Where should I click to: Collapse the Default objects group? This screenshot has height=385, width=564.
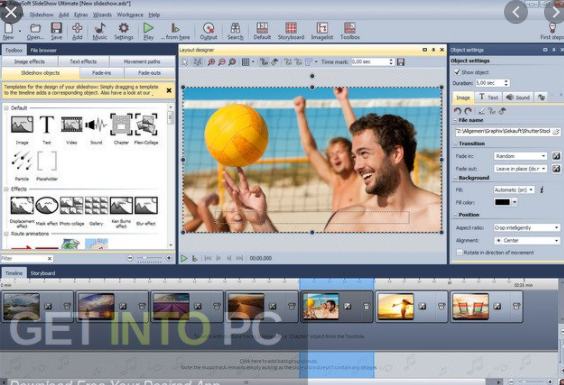coord(6,108)
